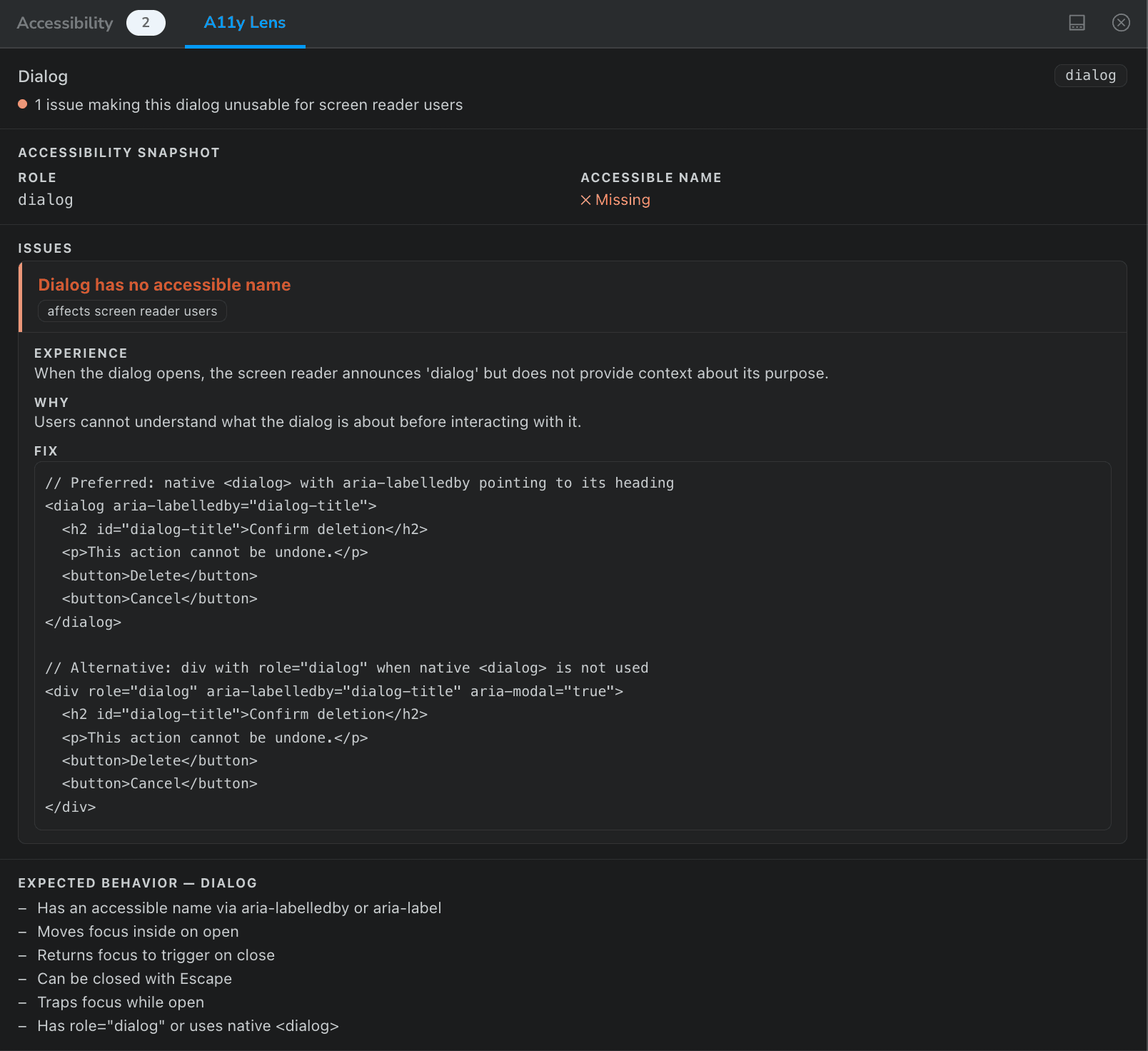
Task: Click the ACCESSIBLE NAME label
Action: click(x=651, y=178)
